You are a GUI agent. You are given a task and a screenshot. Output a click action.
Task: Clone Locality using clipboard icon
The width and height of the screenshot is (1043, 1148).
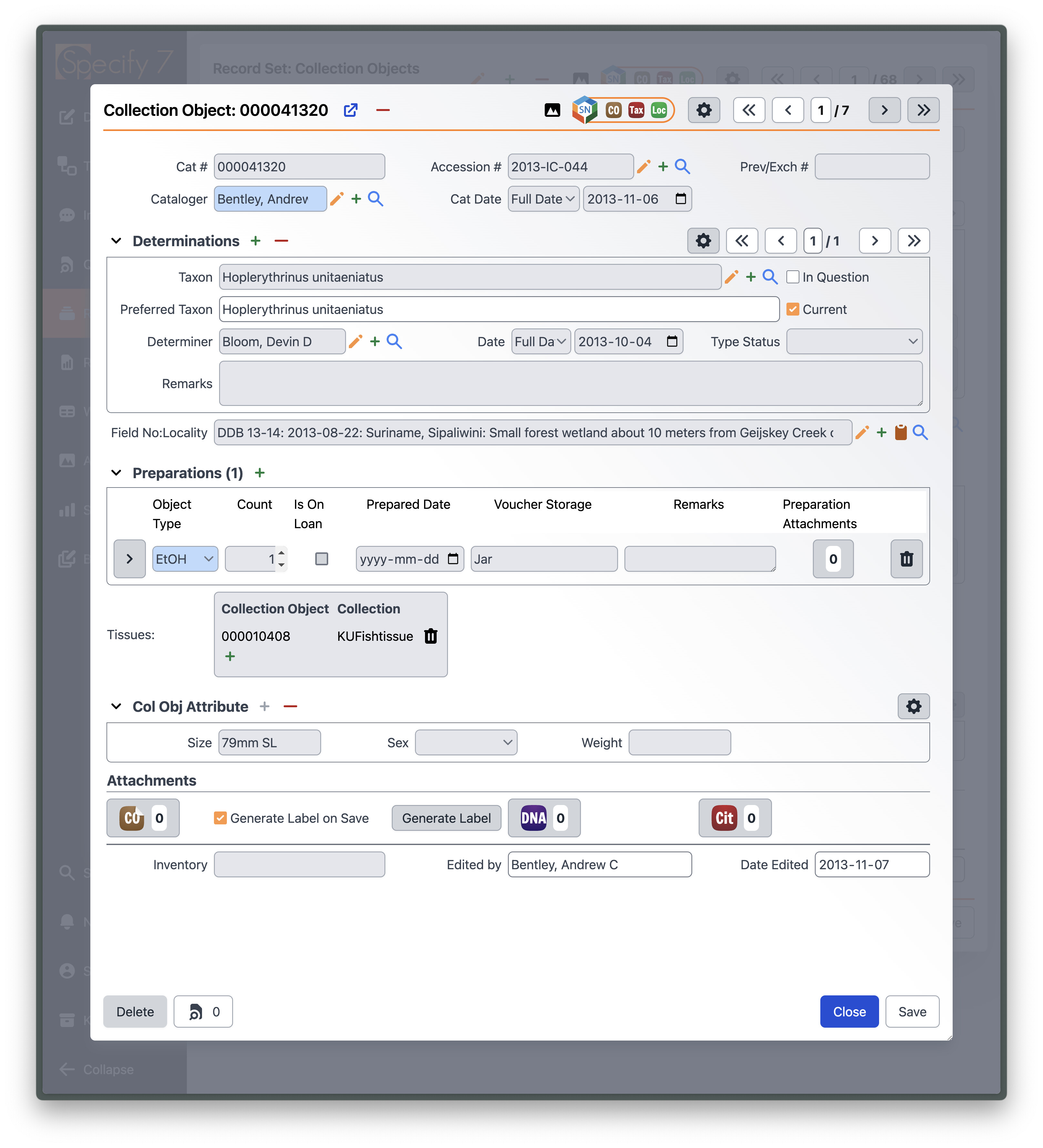901,432
